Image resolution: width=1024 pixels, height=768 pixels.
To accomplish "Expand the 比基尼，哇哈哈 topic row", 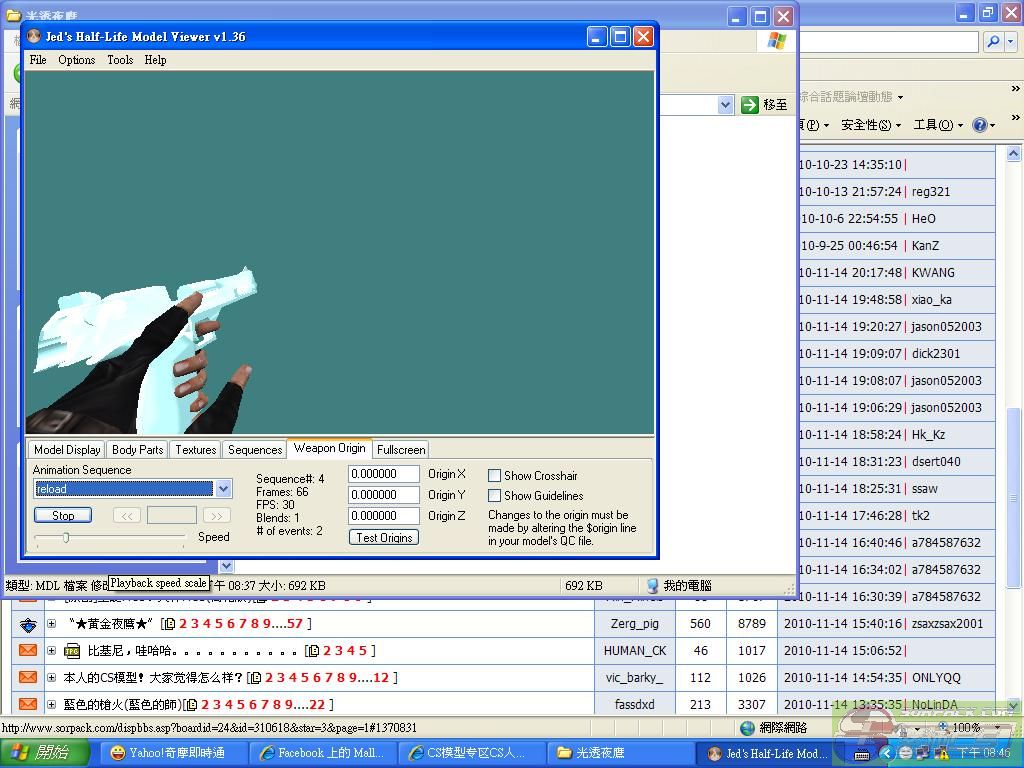I will (x=52, y=650).
